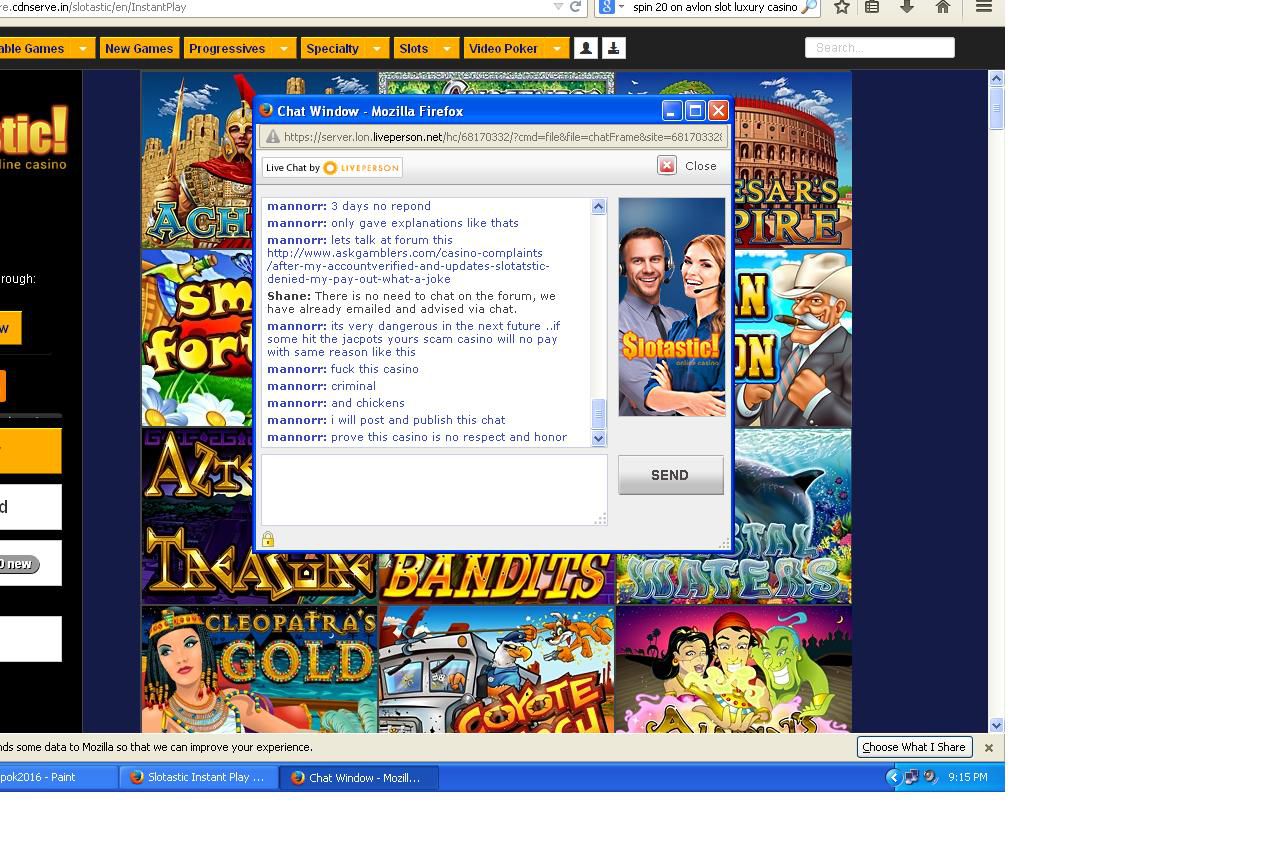The height and width of the screenshot is (864, 1280).
Task: Select Chat Window taskbar button
Action: 360,777
